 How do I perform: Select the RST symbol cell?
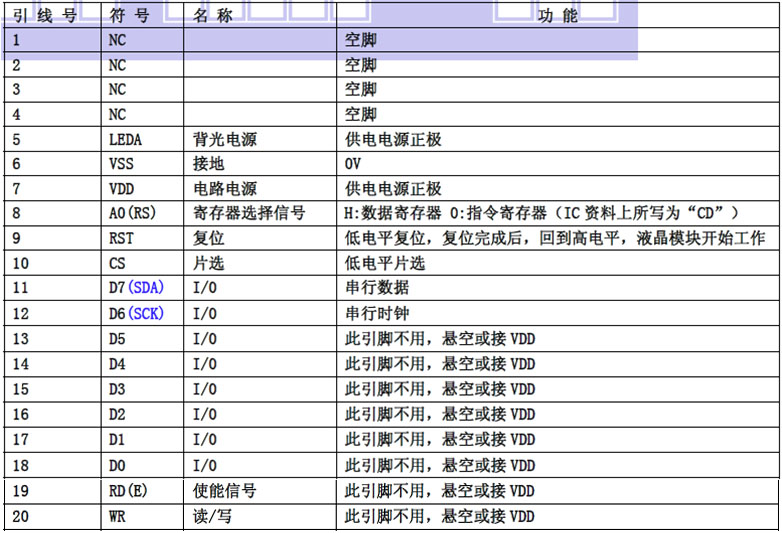[x=121, y=238]
